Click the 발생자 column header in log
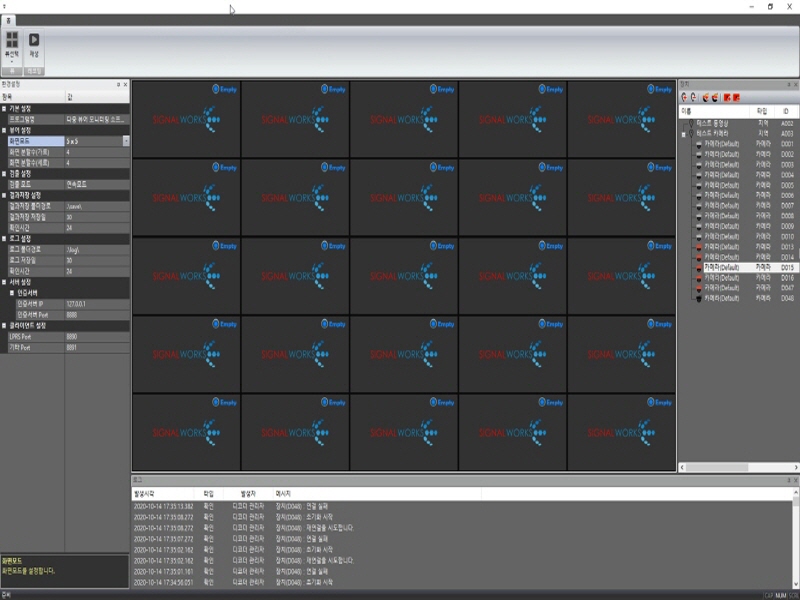800x600 pixels. click(x=248, y=494)
